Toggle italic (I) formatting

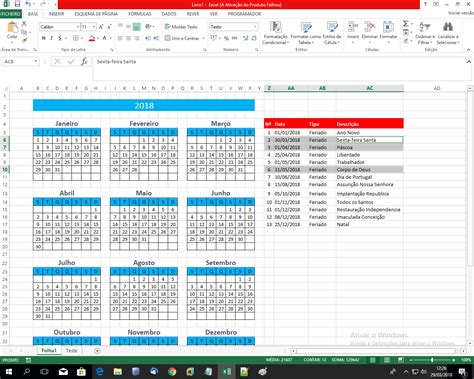click(x=51, y=38)
